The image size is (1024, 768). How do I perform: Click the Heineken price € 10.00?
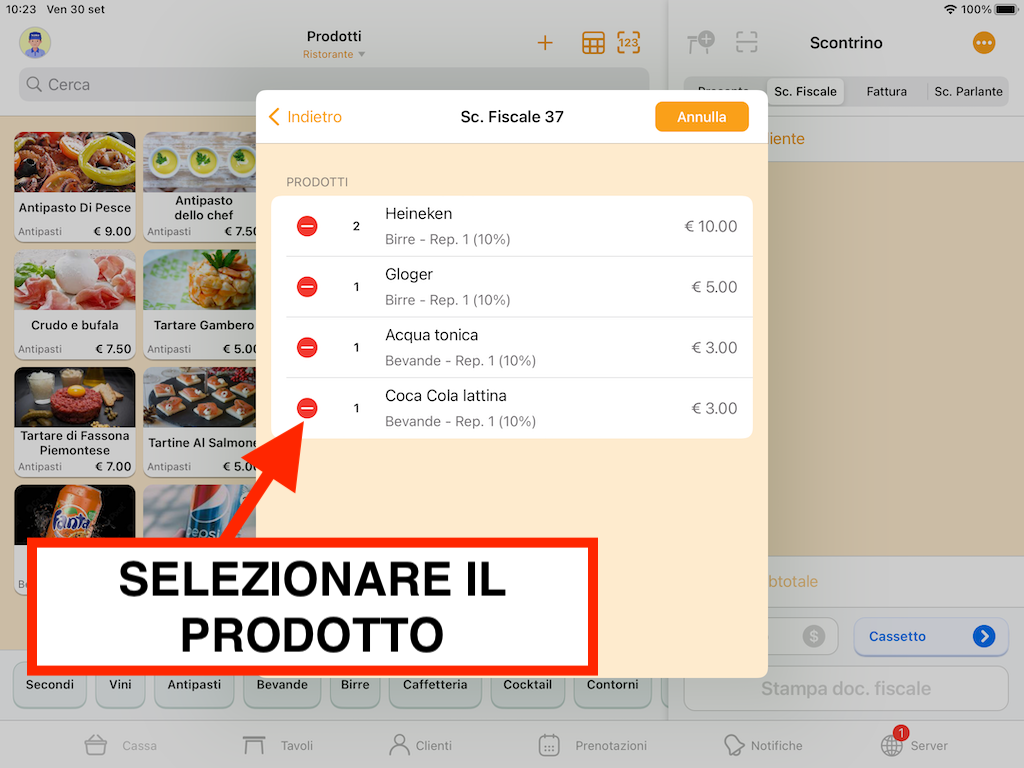[x=711, y=226]
